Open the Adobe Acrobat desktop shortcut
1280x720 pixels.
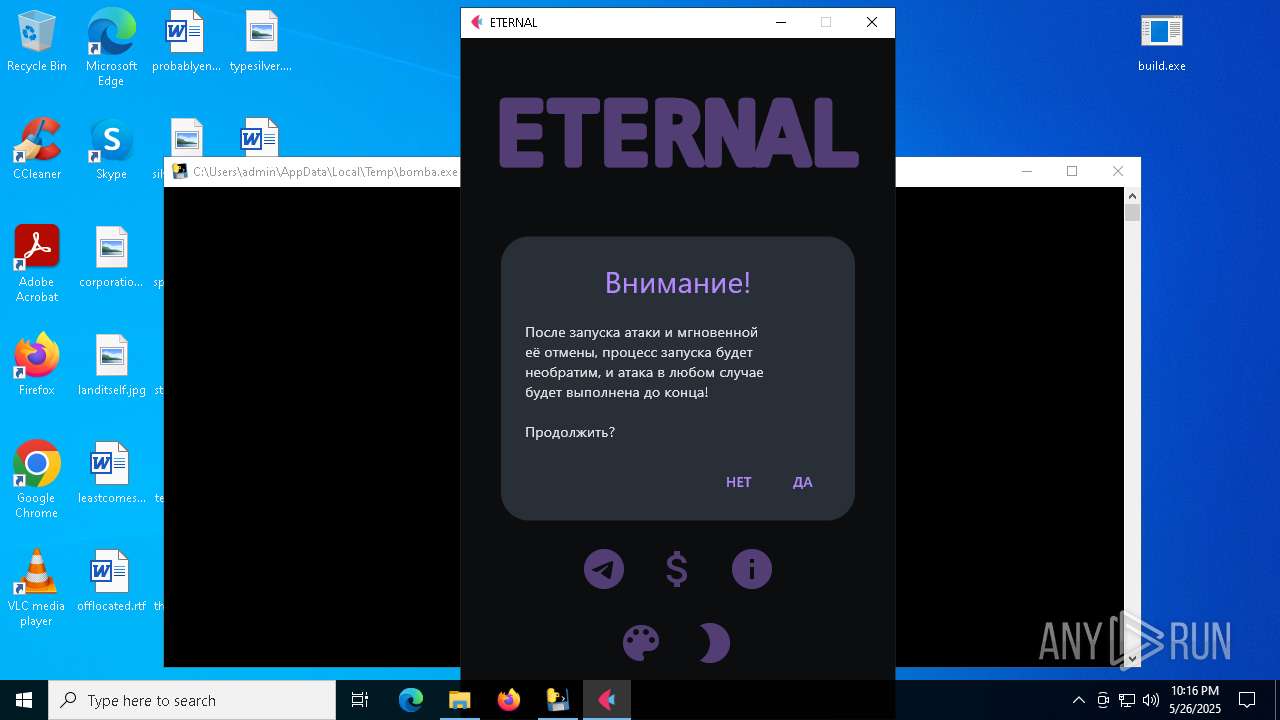37,264
